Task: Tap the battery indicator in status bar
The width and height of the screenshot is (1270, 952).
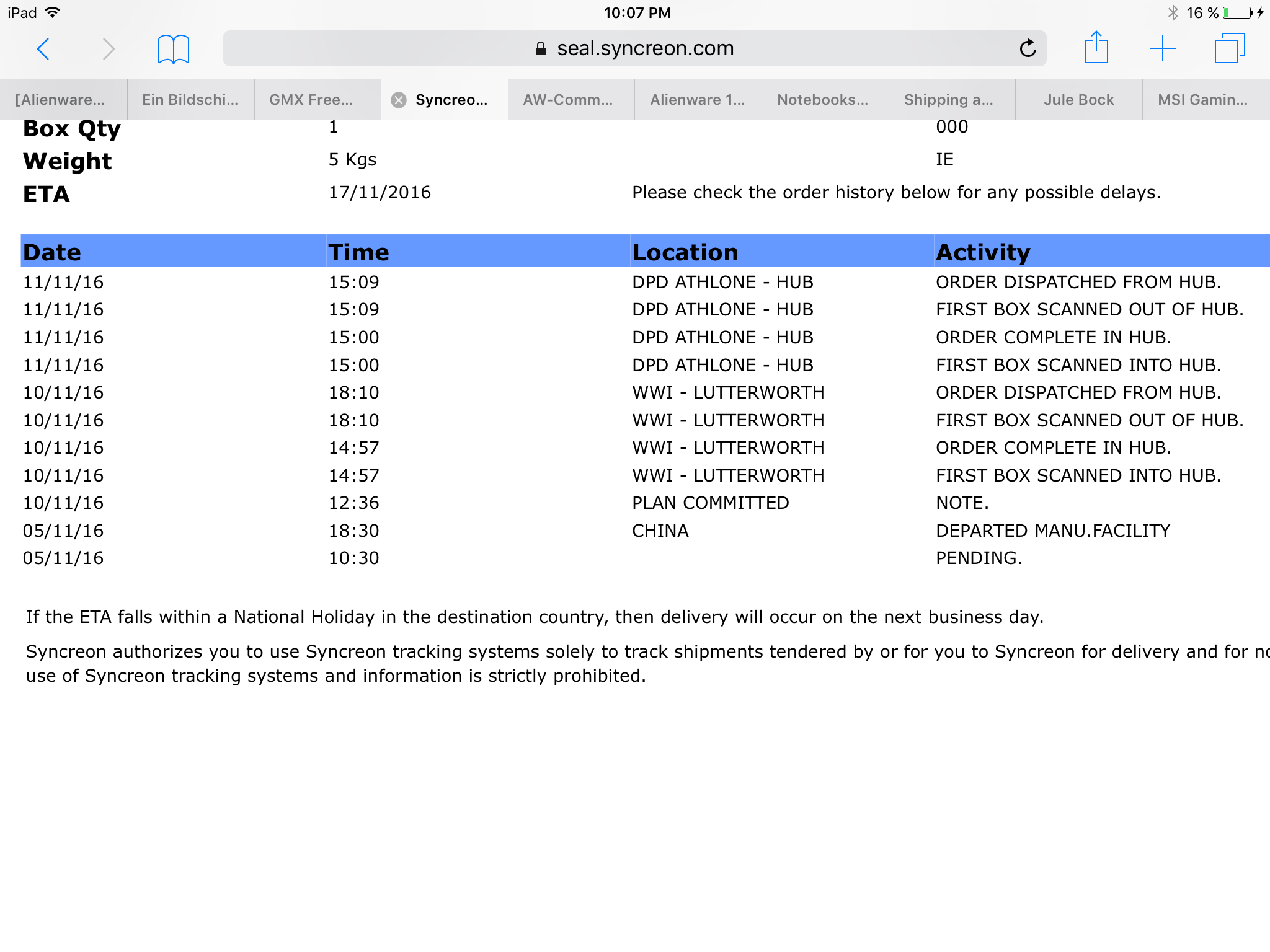Action: coord(1238,13)
